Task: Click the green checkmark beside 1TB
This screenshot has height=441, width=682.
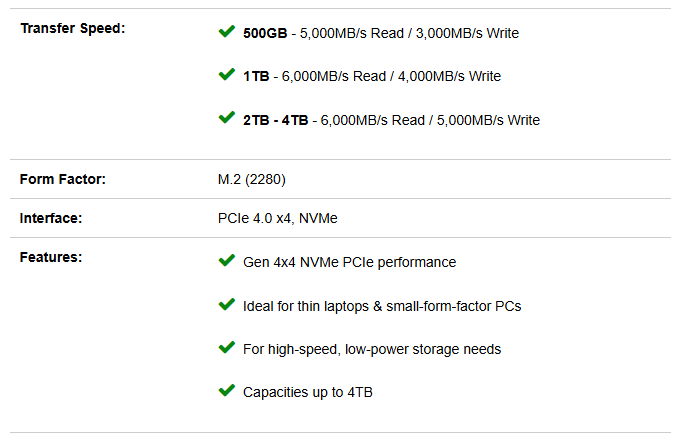Action: click(x=227, y=74)
